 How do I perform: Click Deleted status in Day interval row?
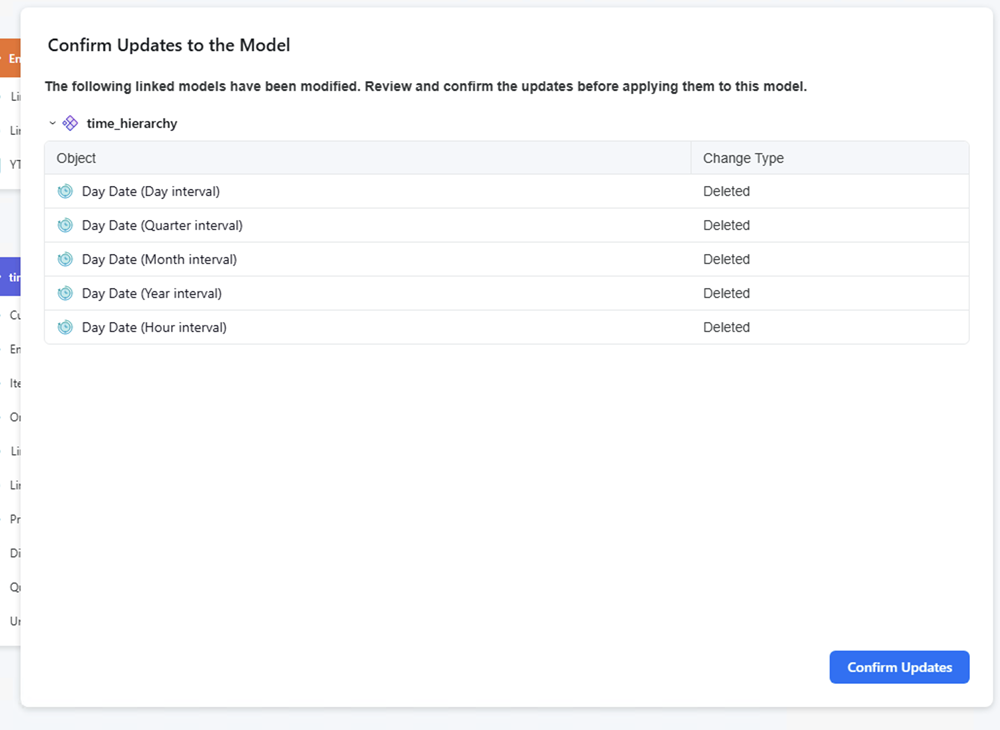pos(726,191)
